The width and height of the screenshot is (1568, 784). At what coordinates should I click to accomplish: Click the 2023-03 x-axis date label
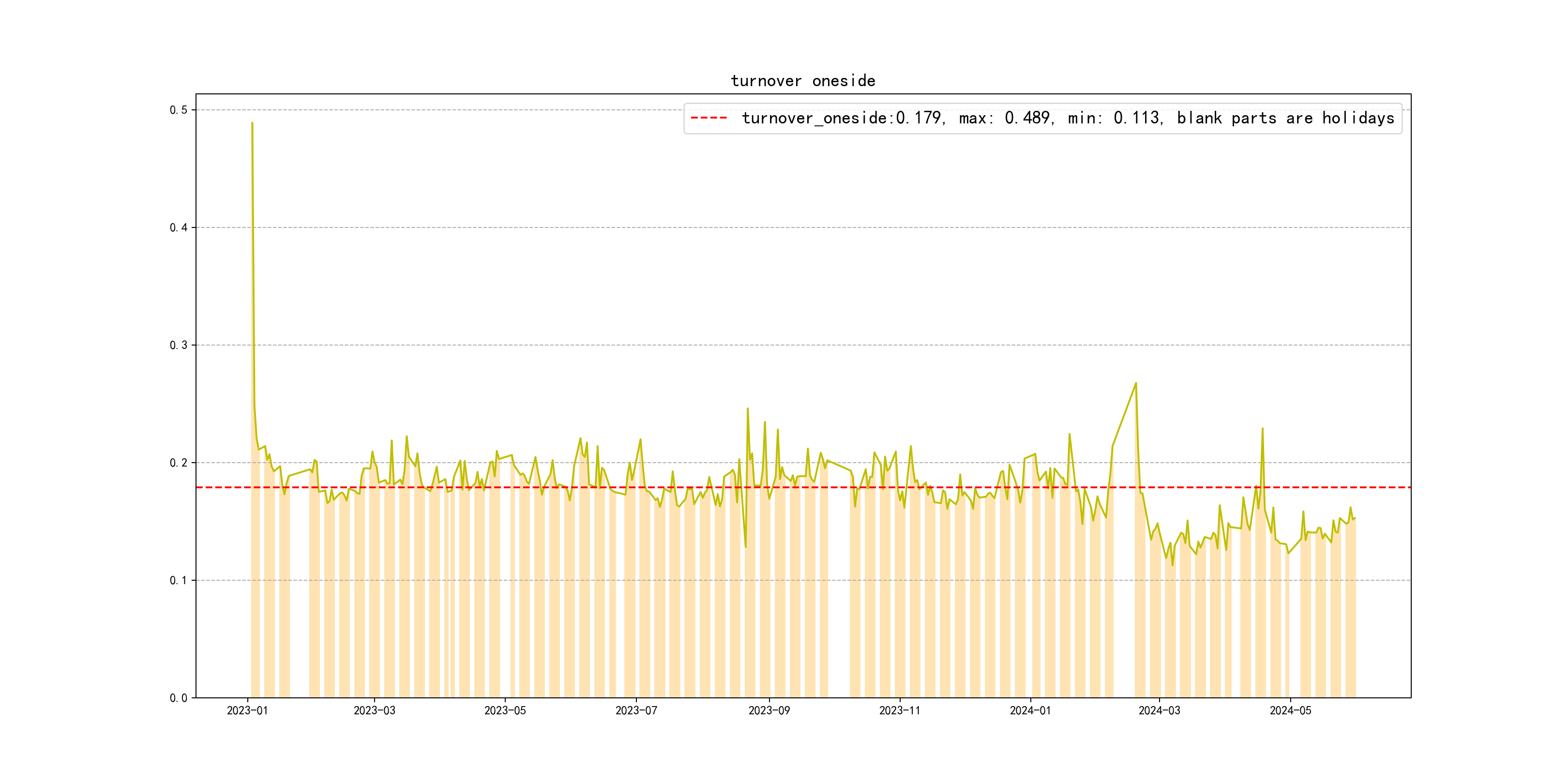pos(375,710)
